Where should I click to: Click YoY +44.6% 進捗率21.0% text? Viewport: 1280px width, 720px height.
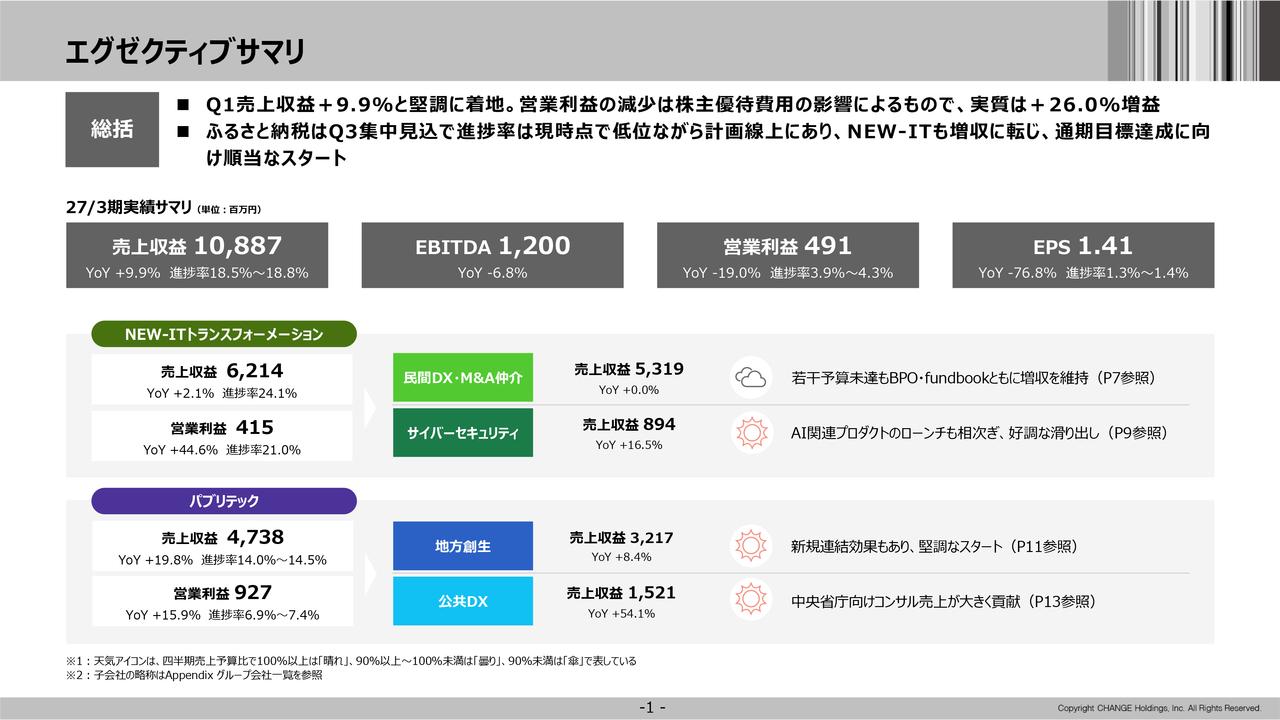pyautogui.click(x=222, y=450)
